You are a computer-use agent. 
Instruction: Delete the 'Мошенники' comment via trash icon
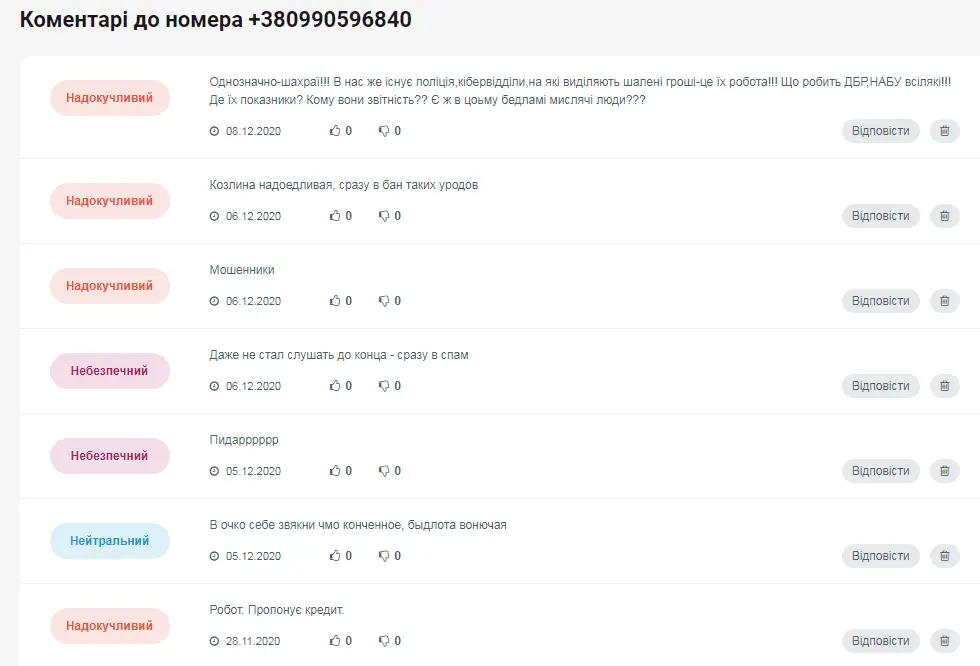coord(944,301)
